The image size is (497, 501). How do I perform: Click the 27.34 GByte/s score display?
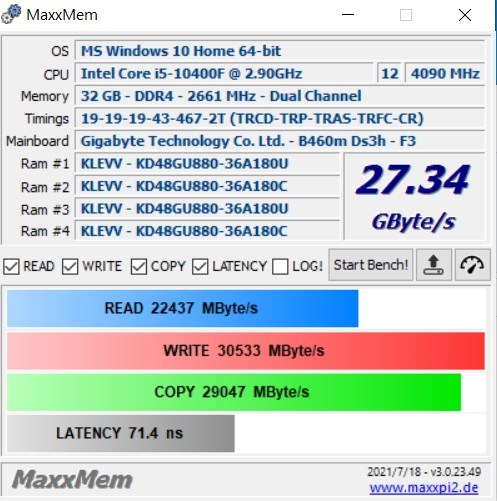tap(414, 197)
